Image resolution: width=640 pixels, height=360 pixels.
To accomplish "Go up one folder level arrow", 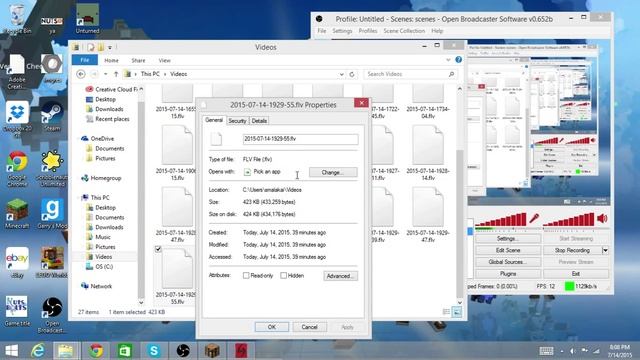I will pyautogui.click(x=116, y=74).
